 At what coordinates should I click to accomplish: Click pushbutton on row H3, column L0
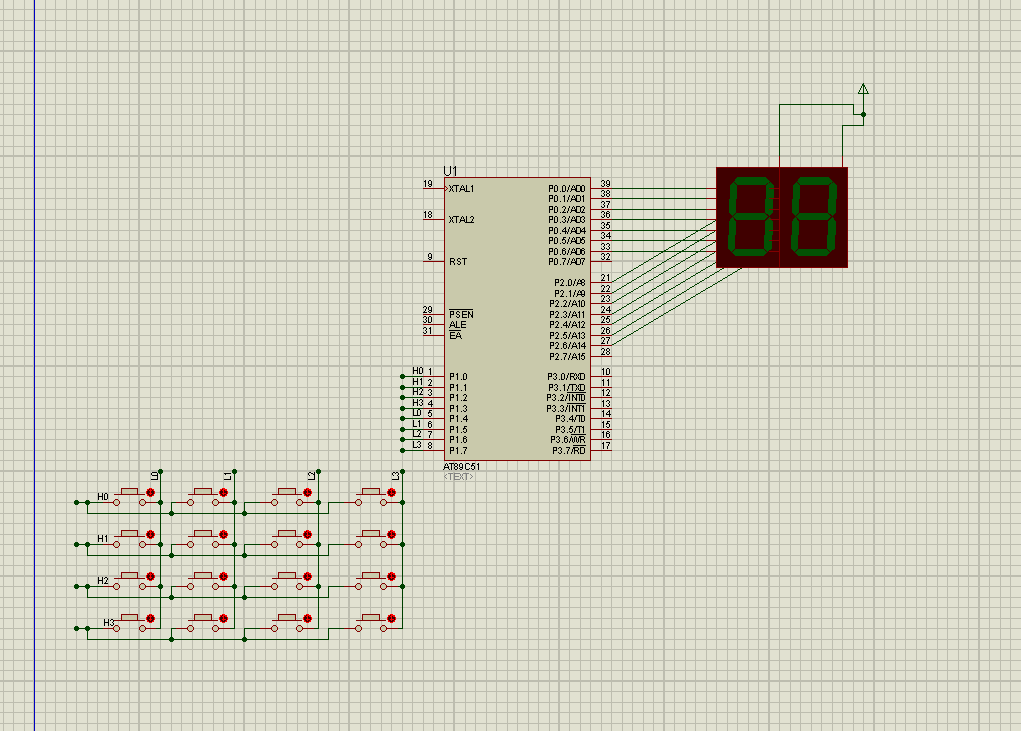pyautogui.click(x=130, y=622)
